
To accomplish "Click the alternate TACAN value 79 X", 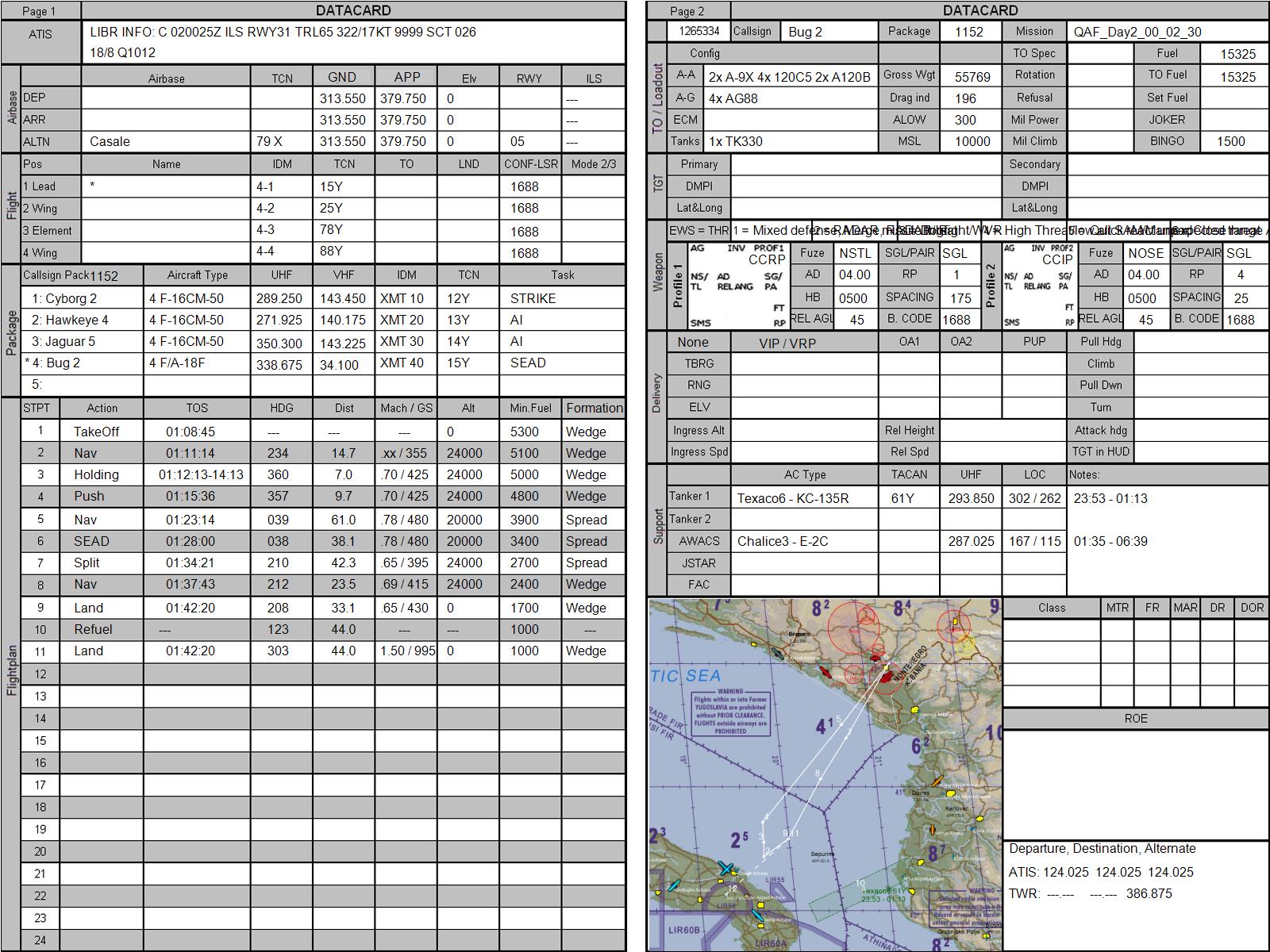I will 269,141.
